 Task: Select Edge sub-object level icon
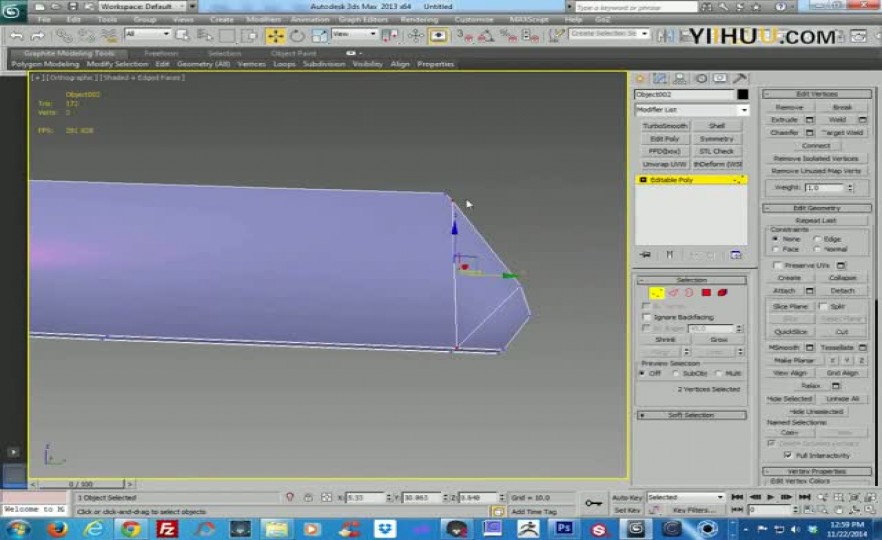[673, 292]
